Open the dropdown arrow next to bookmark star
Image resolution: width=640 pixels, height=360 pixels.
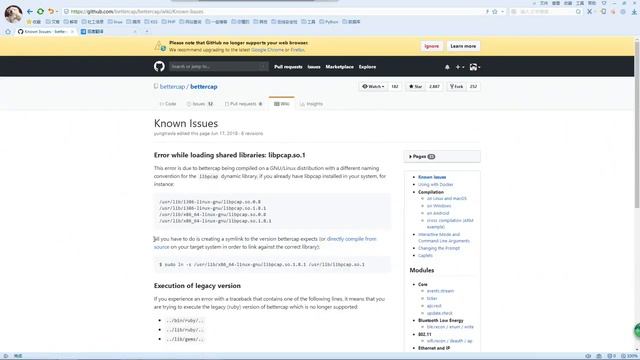pos(502,12)
